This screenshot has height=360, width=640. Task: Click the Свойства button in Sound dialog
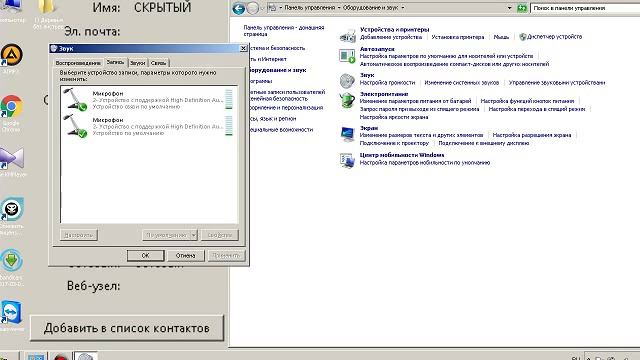click(x=220, y=235)
